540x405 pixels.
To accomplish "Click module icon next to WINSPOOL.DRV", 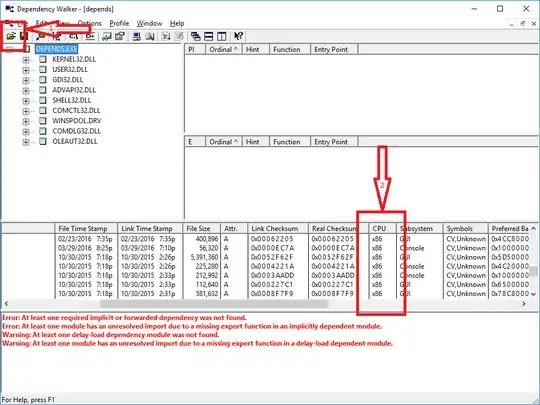I will click(x=43, y=121).
